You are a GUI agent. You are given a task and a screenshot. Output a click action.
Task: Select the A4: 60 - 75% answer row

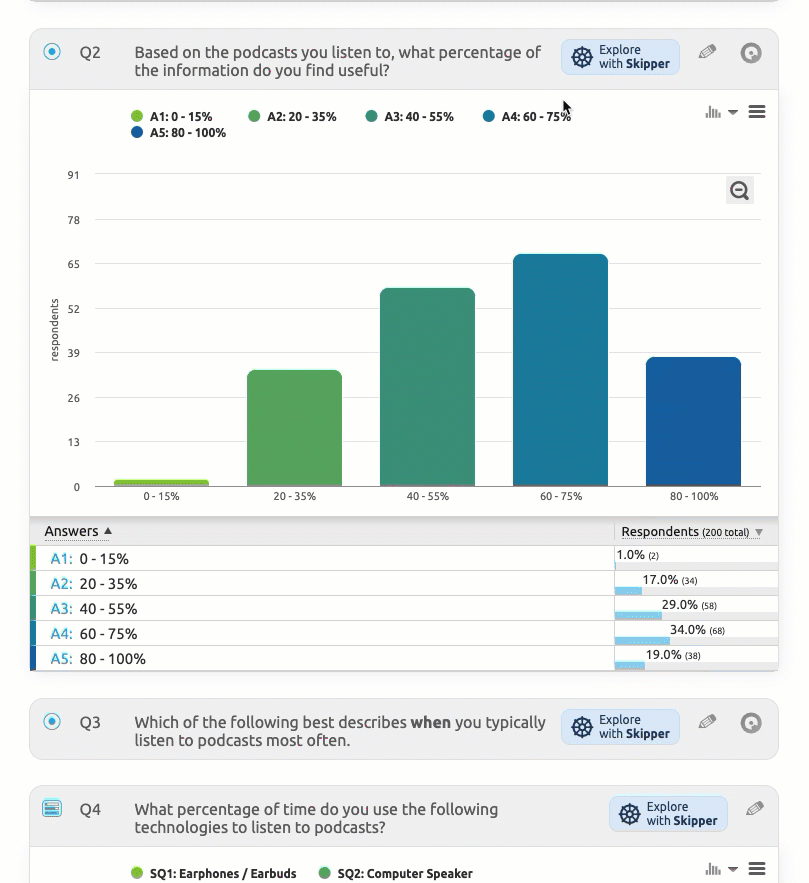tap(94, 634)
